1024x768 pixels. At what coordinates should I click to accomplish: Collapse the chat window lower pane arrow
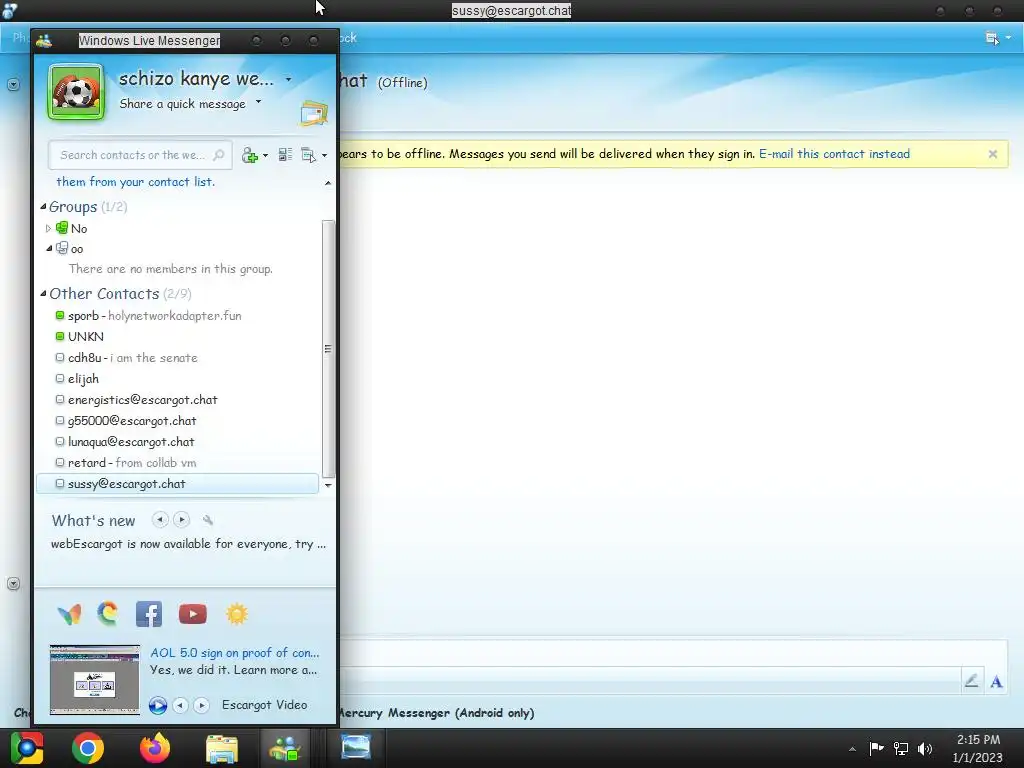coord(13,583)
